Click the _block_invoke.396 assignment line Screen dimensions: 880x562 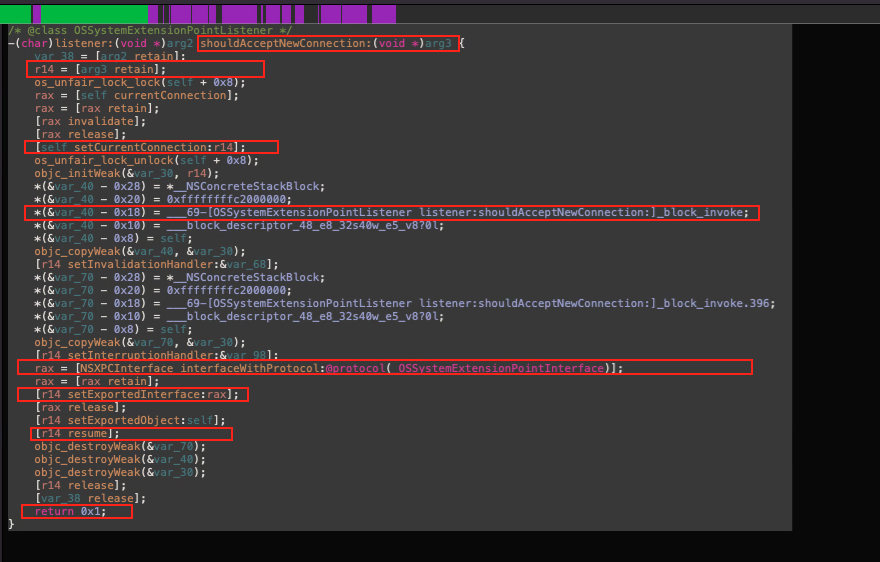pyautogui.click(x=405, y=303)
